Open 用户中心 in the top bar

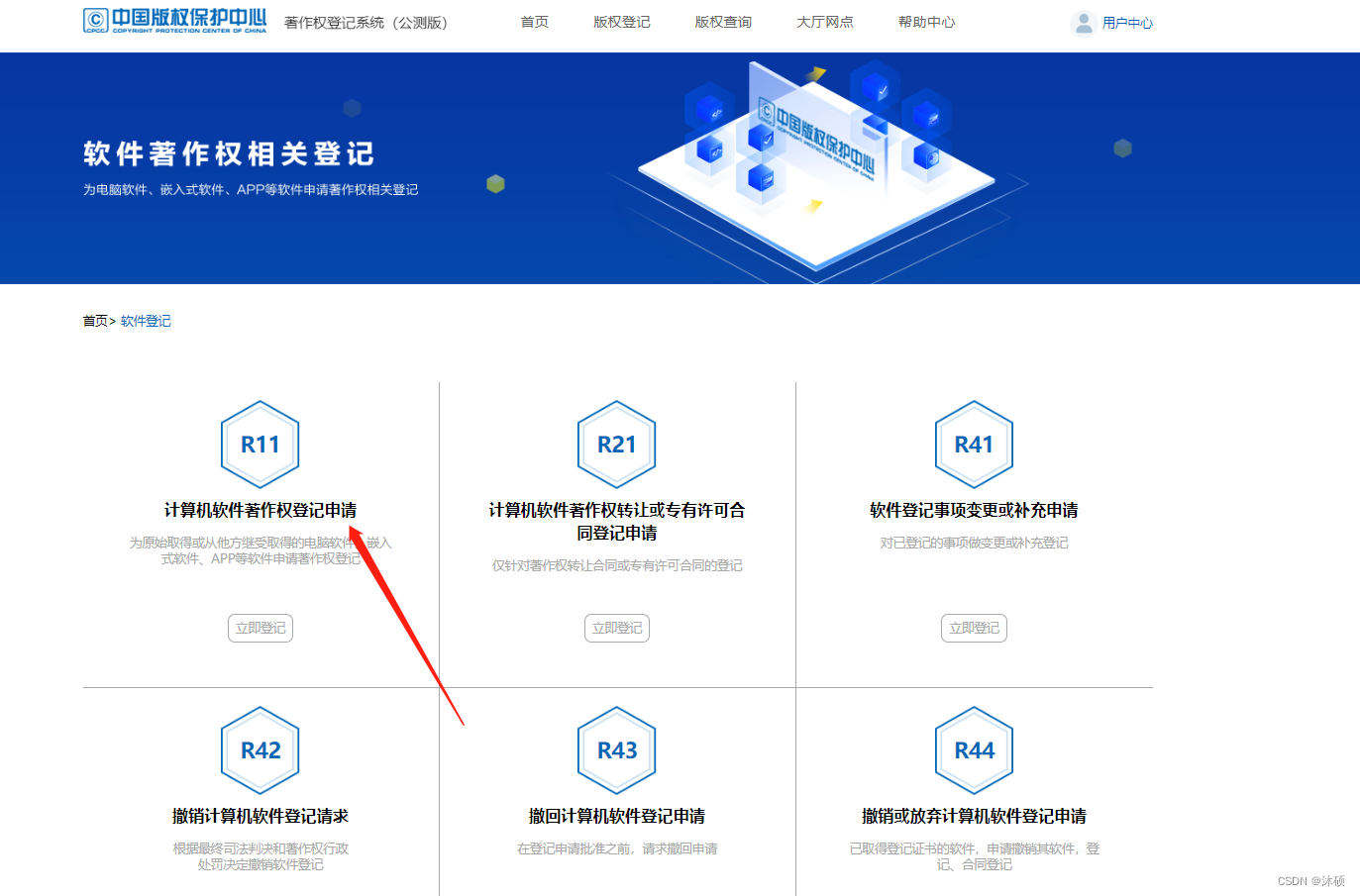(1126, 22)
